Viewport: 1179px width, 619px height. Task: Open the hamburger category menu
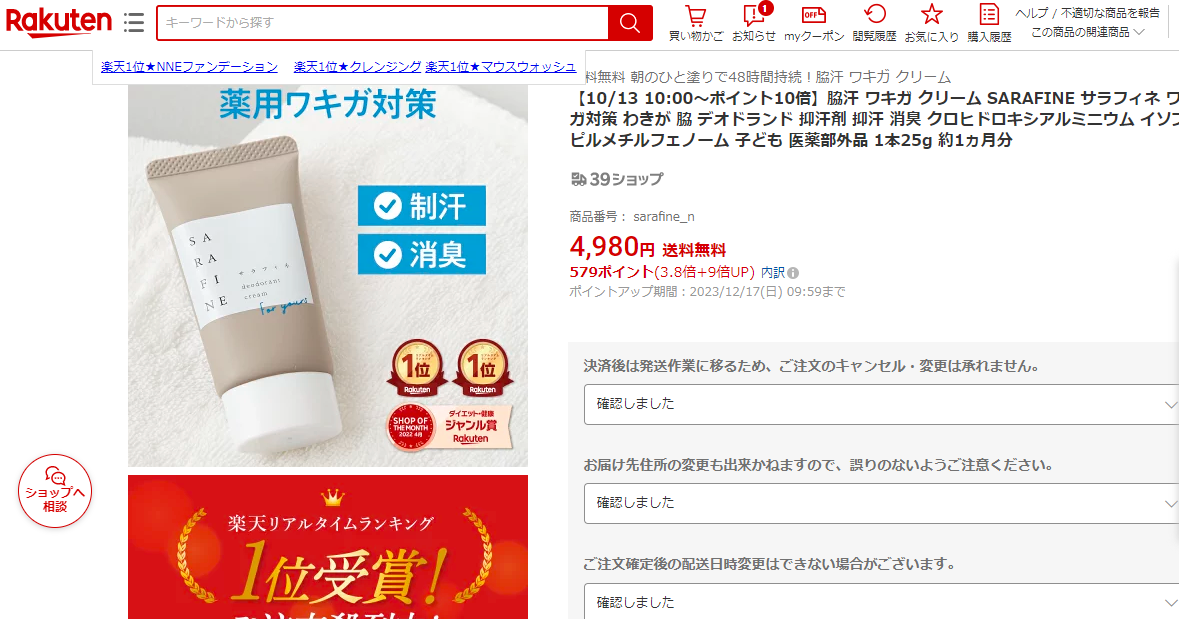point(134,23)
